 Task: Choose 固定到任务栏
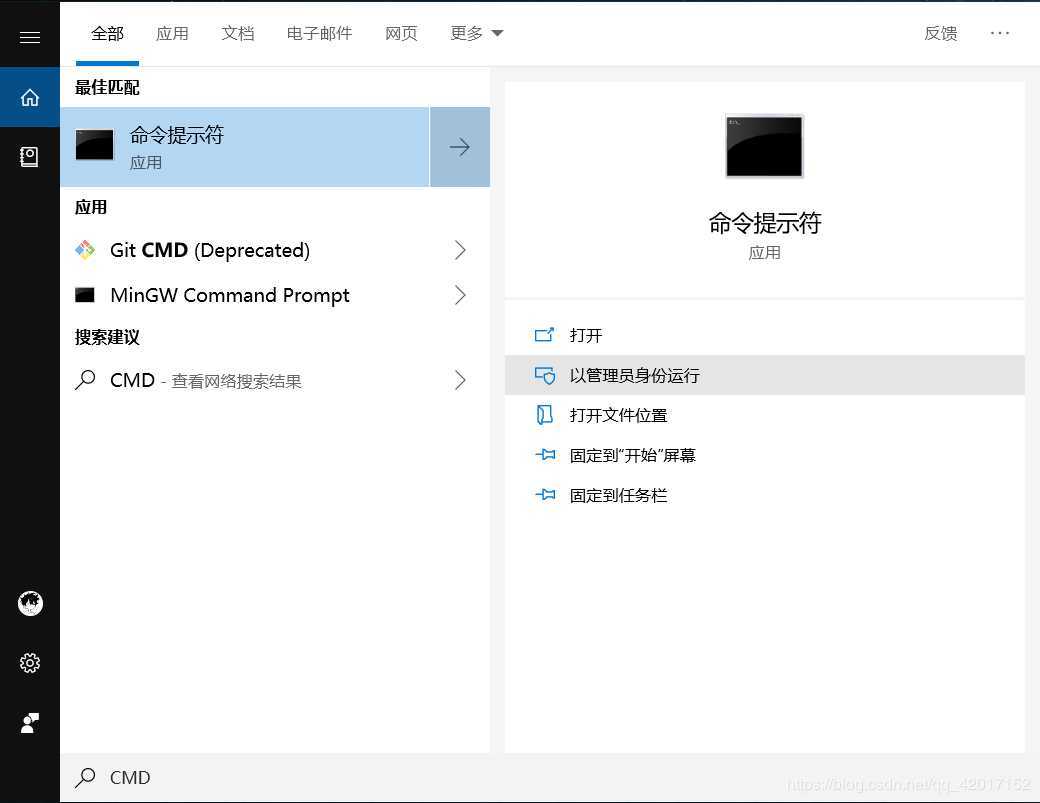point(765,495)
